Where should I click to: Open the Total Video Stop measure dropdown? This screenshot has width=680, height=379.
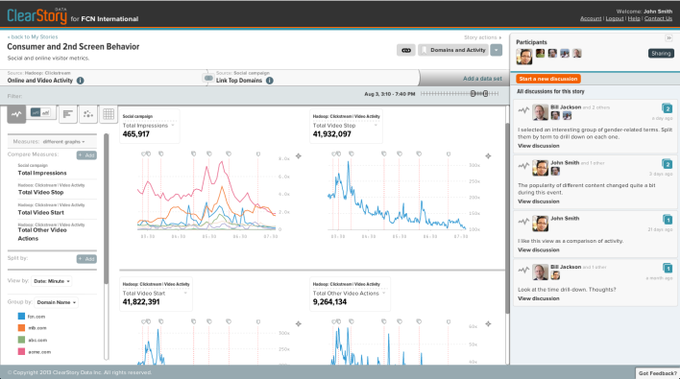pos(376,125)
